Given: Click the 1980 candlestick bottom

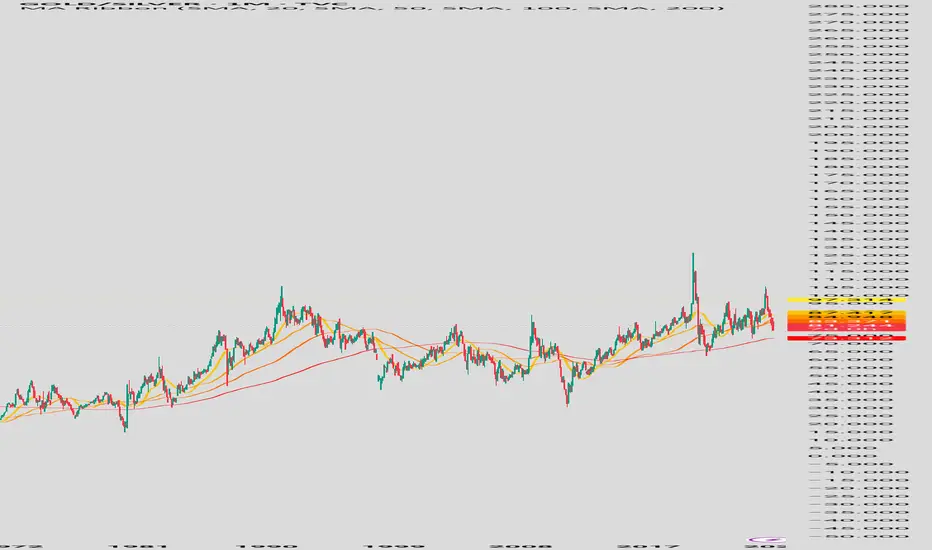Looking at the screenshot, I should [125, 429].
